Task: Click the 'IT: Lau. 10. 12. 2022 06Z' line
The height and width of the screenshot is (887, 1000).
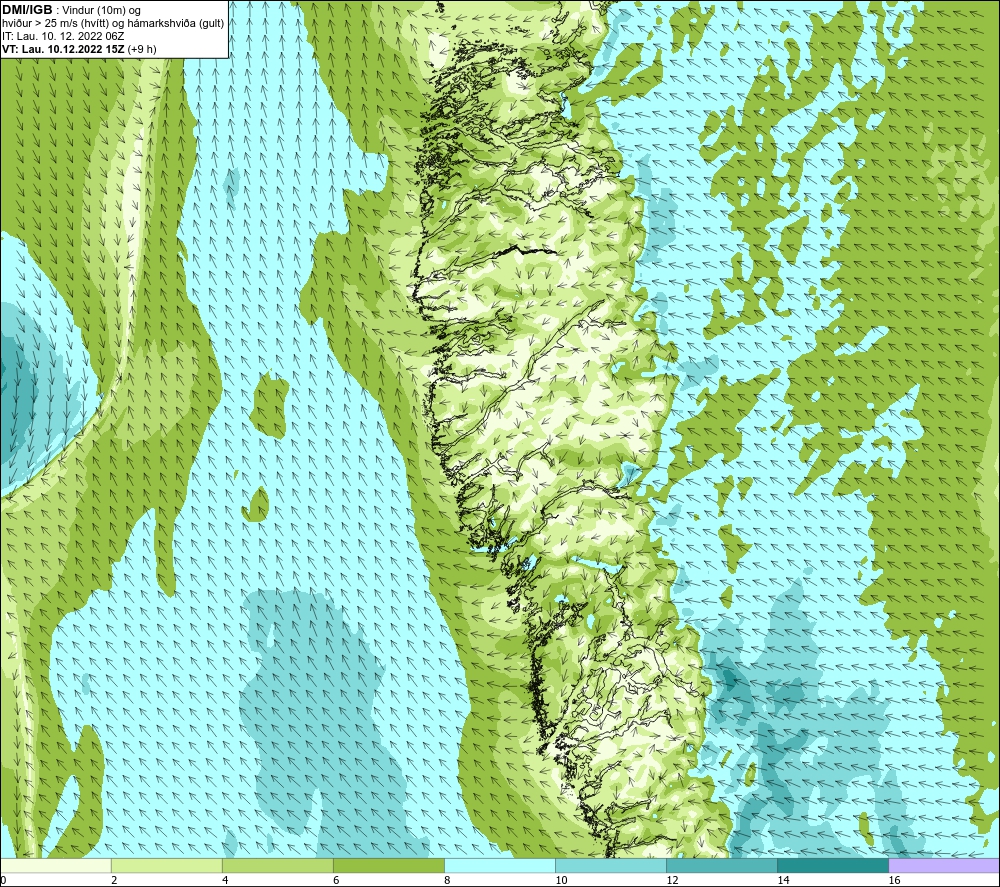Action: coord(63,36)
